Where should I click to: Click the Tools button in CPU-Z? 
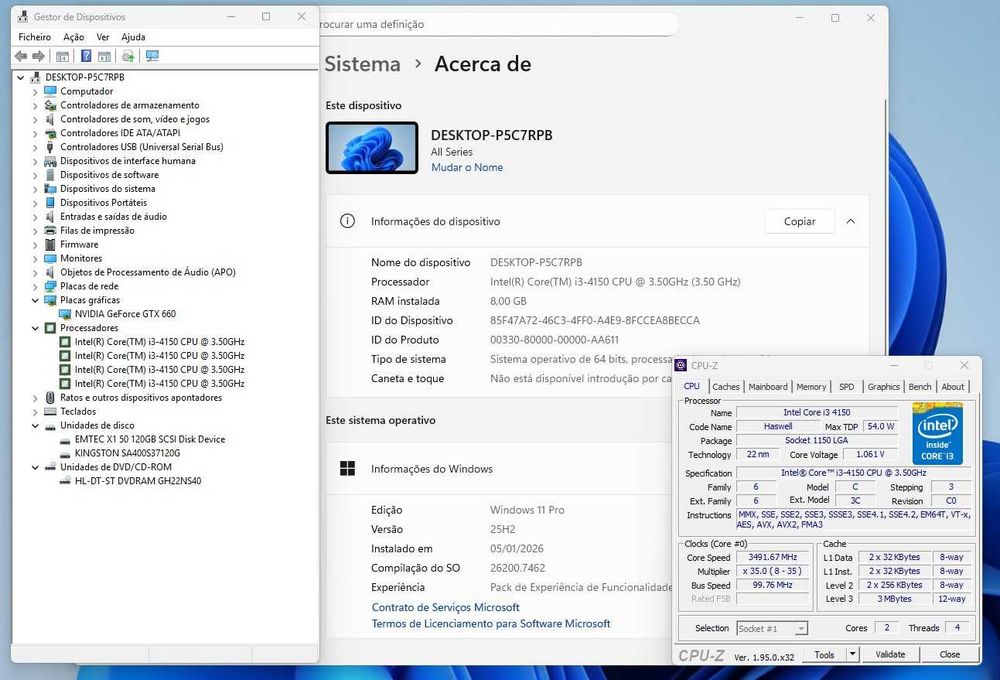coord(823,654)
